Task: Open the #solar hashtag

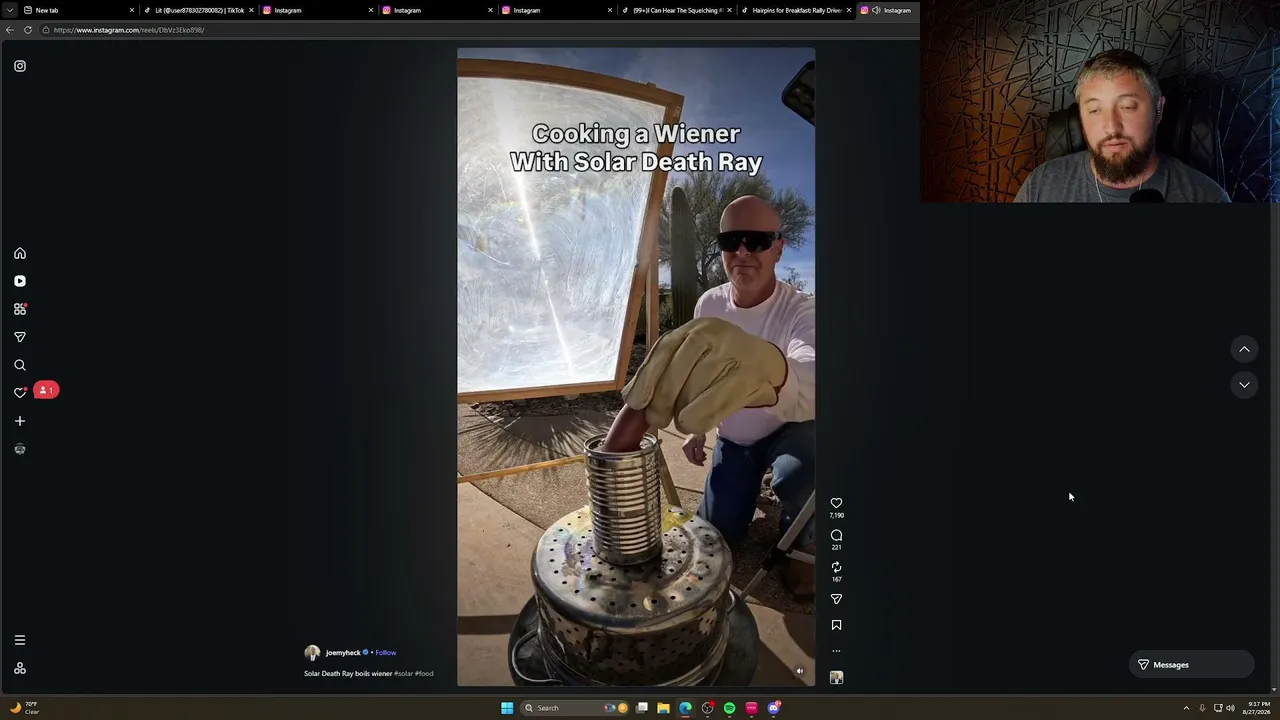Action: coord(403,674)
